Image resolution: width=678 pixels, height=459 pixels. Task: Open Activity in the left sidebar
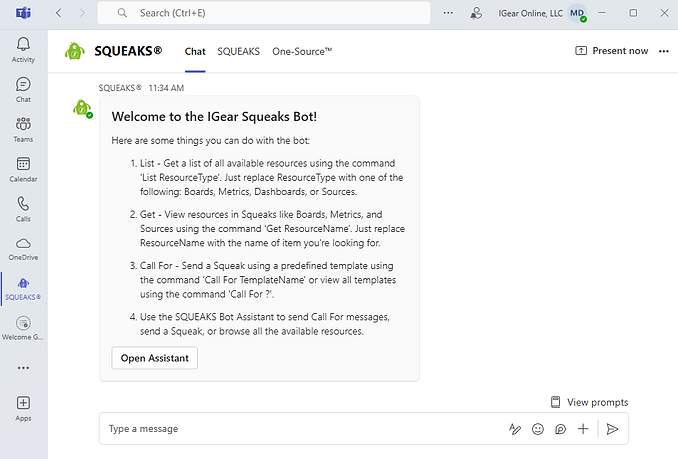click(x=23, y=49)
